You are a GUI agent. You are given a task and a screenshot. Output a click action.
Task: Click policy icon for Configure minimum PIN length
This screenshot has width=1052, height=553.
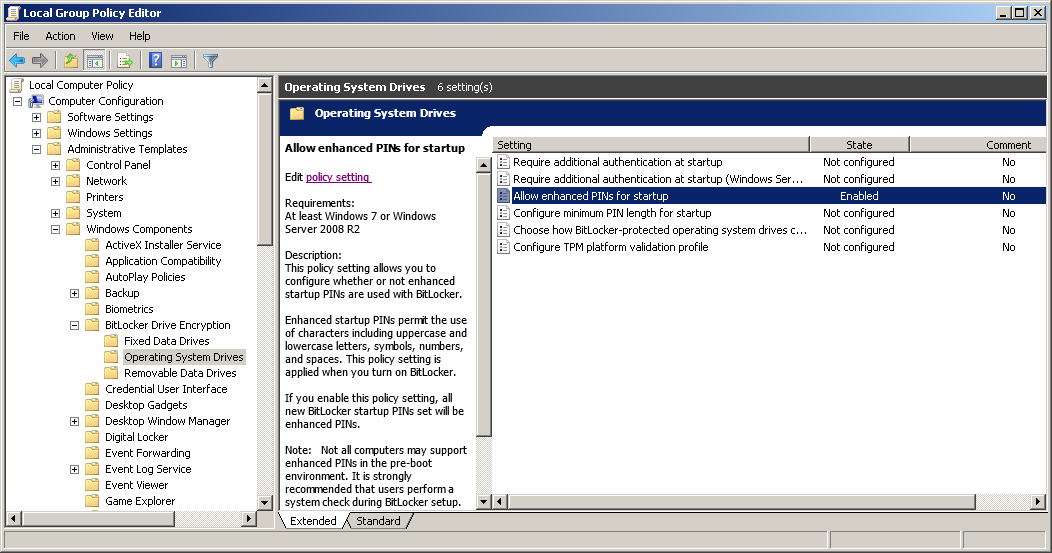pos(503,213)
